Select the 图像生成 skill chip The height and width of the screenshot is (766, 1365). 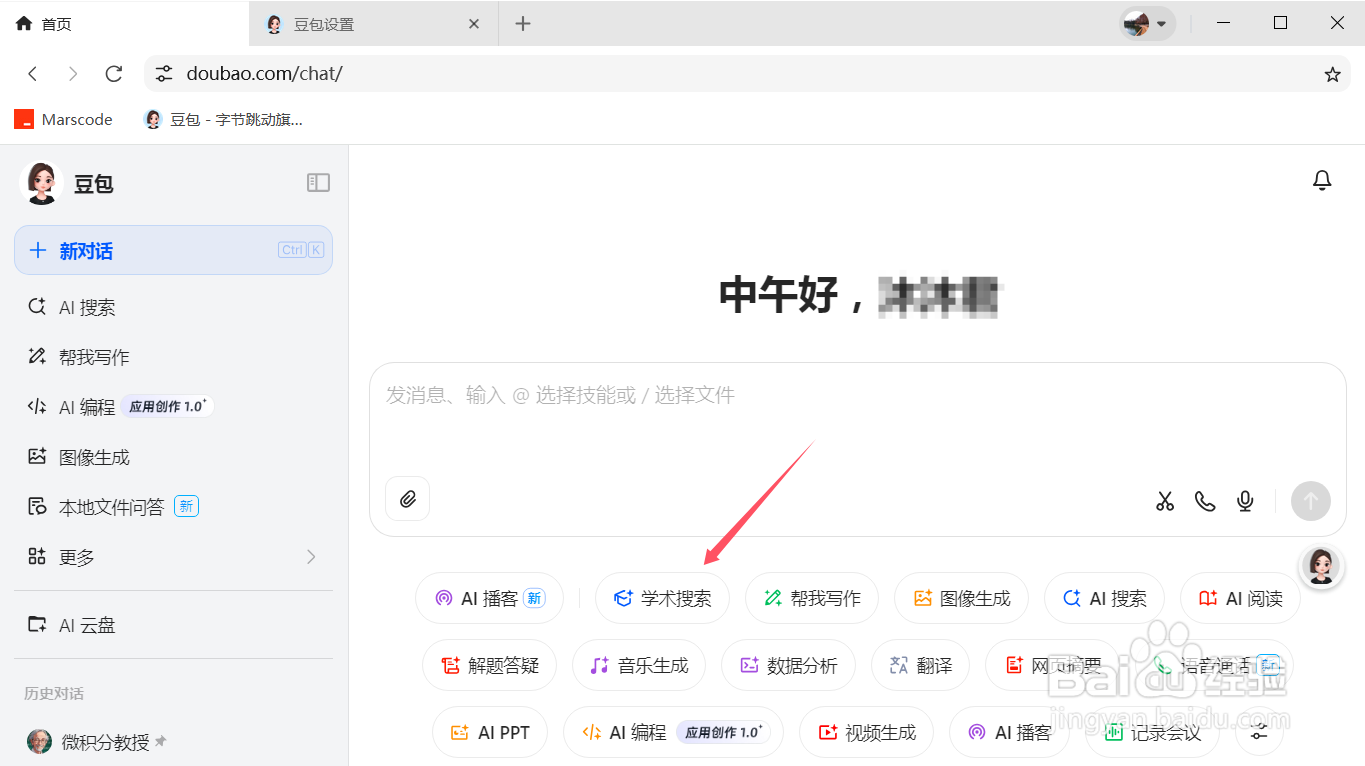[x=961, y=598]
